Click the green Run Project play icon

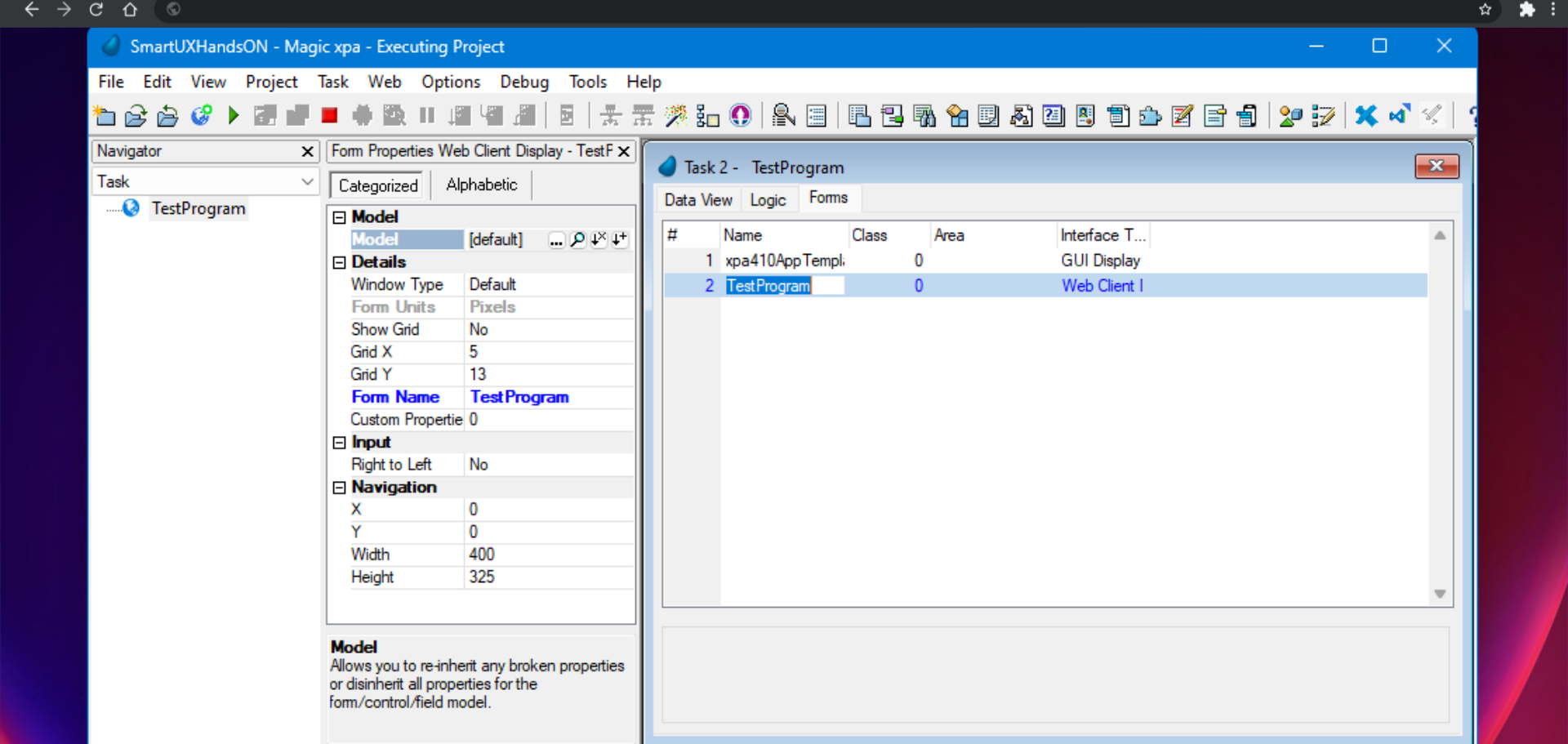pos(234,116)
